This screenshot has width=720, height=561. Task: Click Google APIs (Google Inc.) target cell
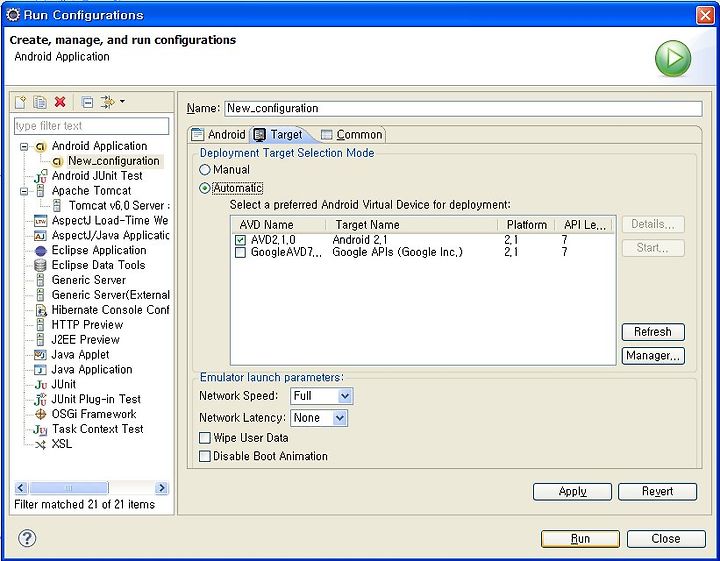pyautogui.click(x=398, y=252)
